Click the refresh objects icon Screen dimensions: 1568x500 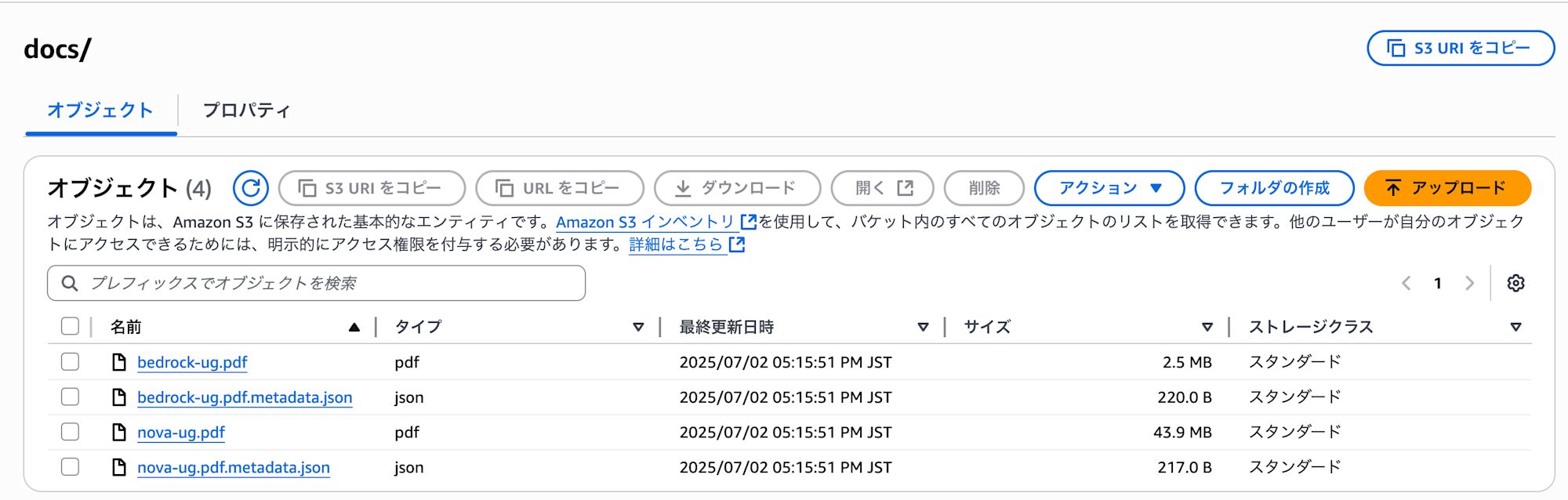coord(251,188)
